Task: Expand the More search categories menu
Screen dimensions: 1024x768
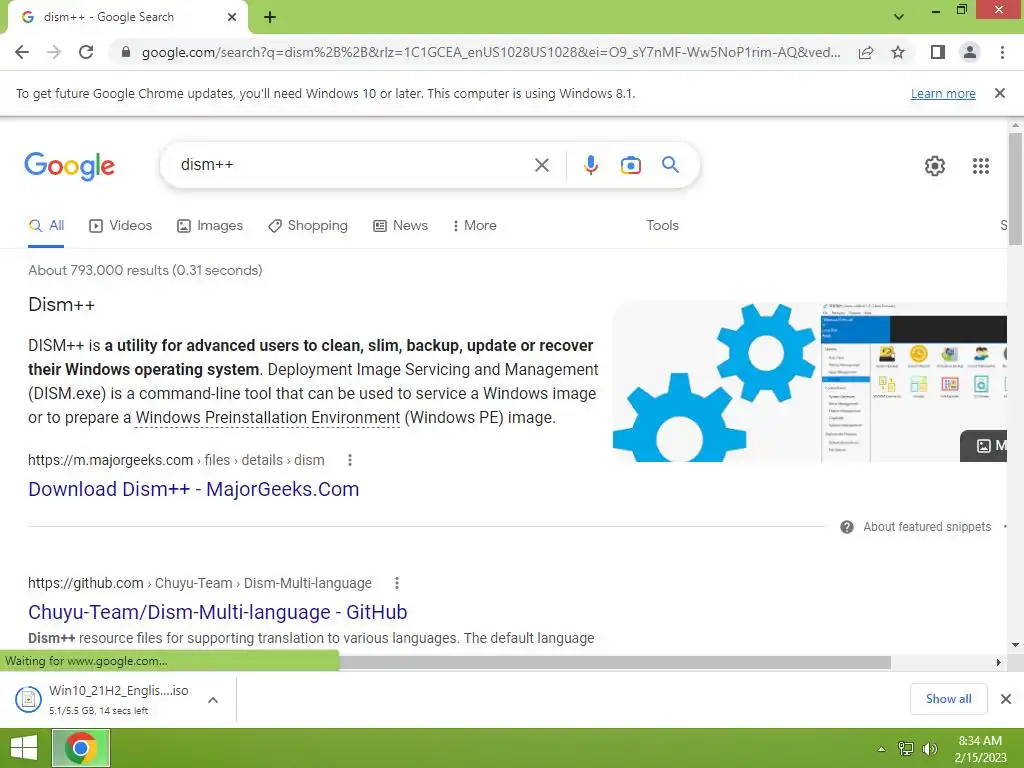Action: (x=475, y=226)
